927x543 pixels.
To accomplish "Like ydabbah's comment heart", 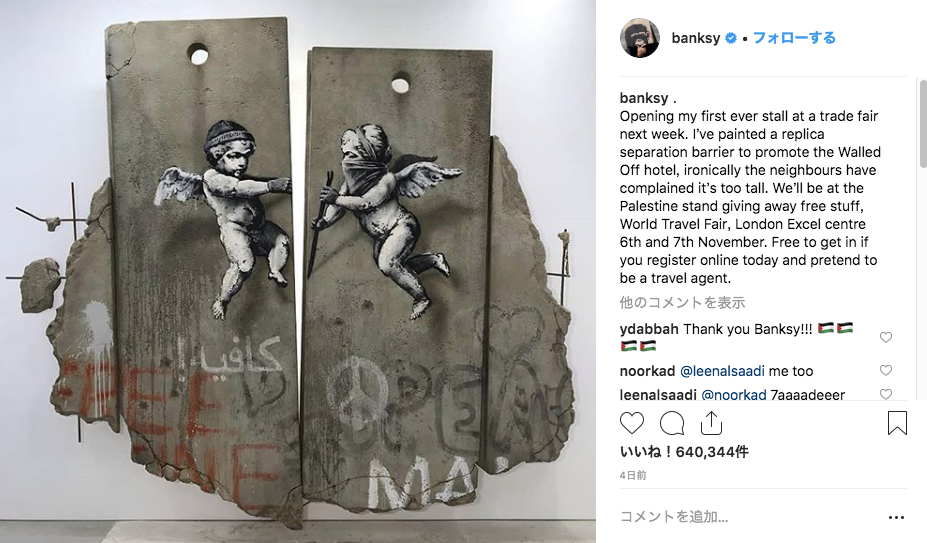I will pos(886,337).
